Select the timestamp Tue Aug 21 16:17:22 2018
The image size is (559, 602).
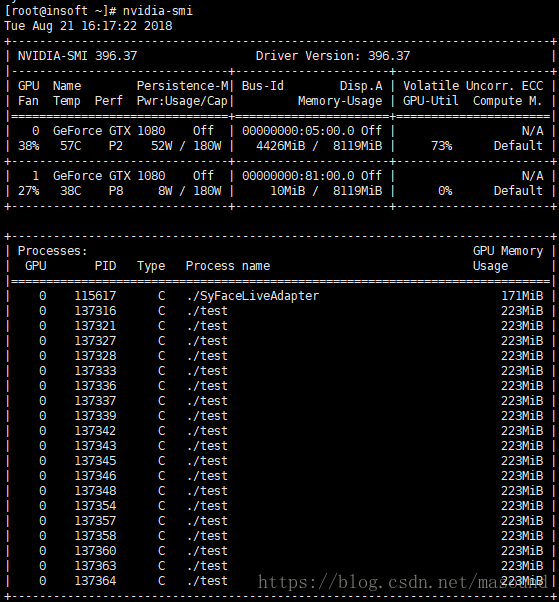point(88,26)
